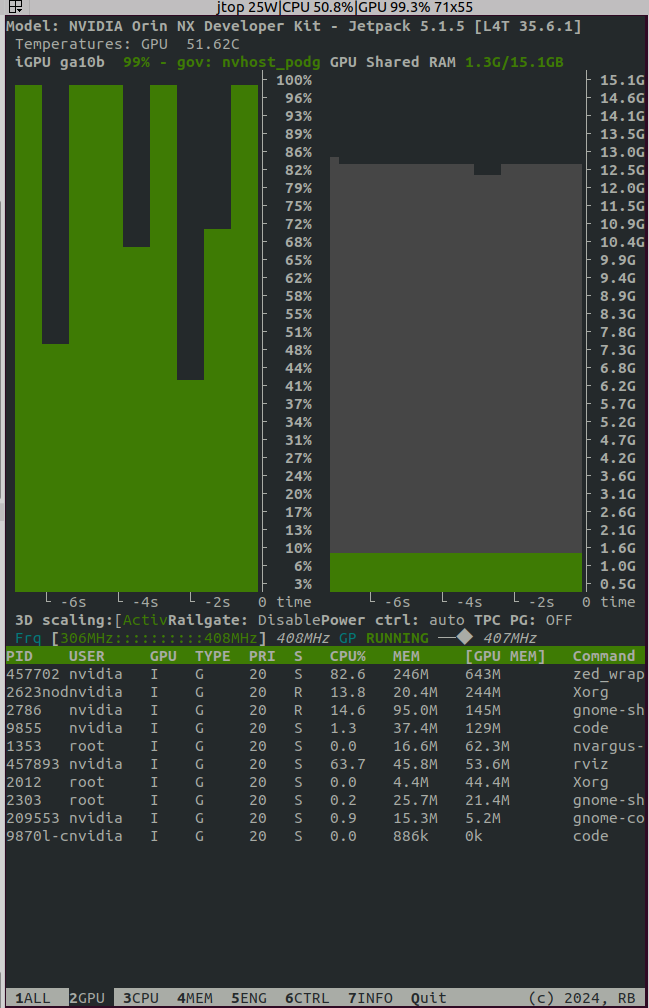Click the (c) 2024, RB credit text
This screenshot has height=1008, width=649.
coord(582,998)
